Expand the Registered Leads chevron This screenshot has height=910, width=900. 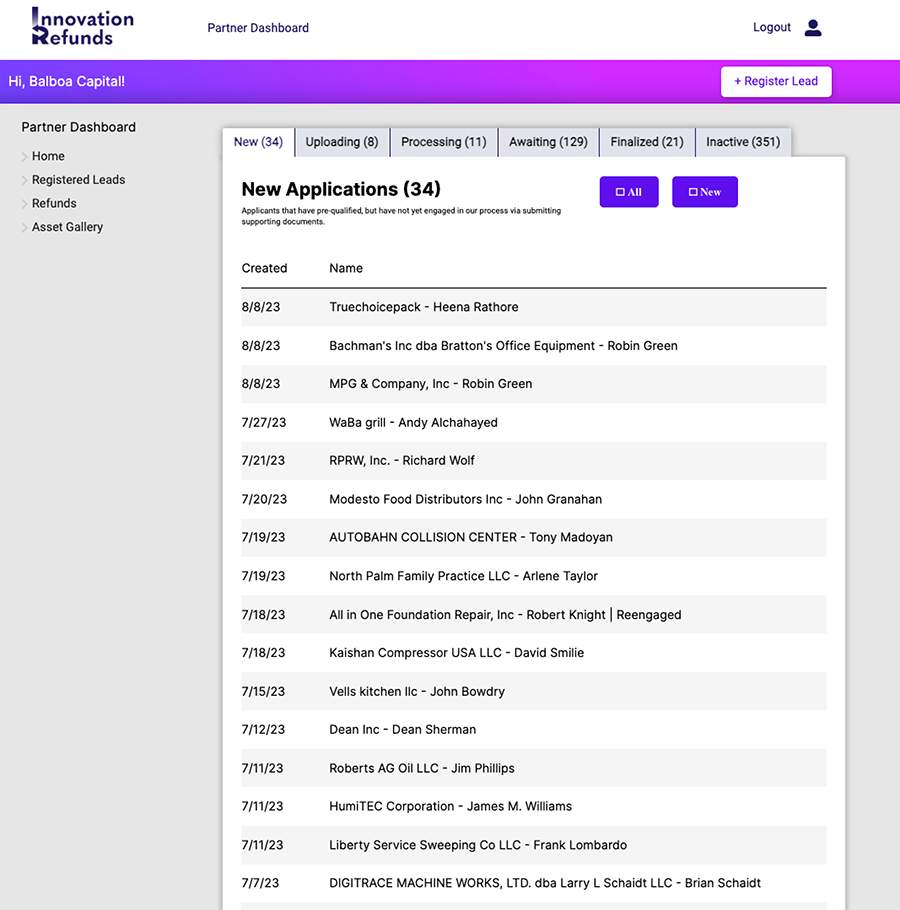(x=25, y=181)
